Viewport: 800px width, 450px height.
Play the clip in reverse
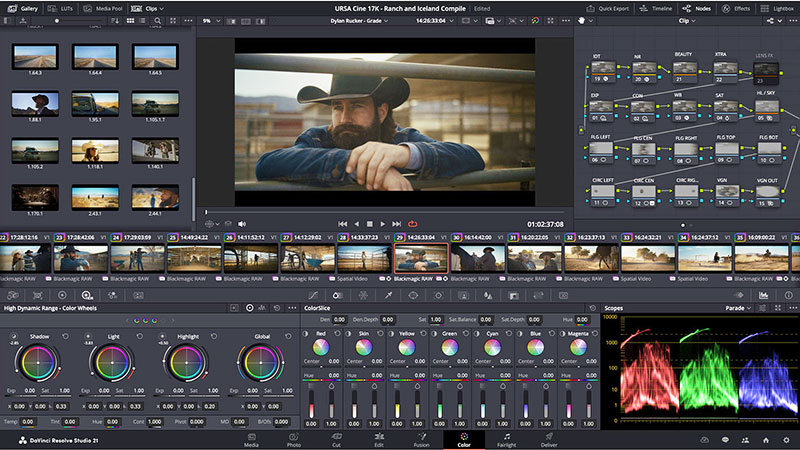click(357, 224)
